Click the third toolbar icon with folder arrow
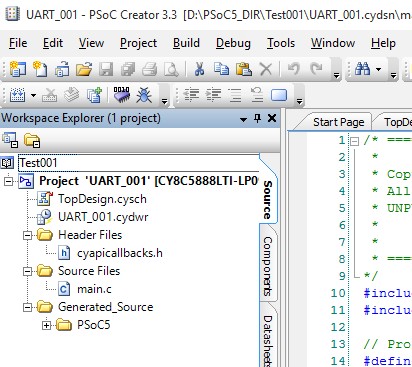 (62, 69)
